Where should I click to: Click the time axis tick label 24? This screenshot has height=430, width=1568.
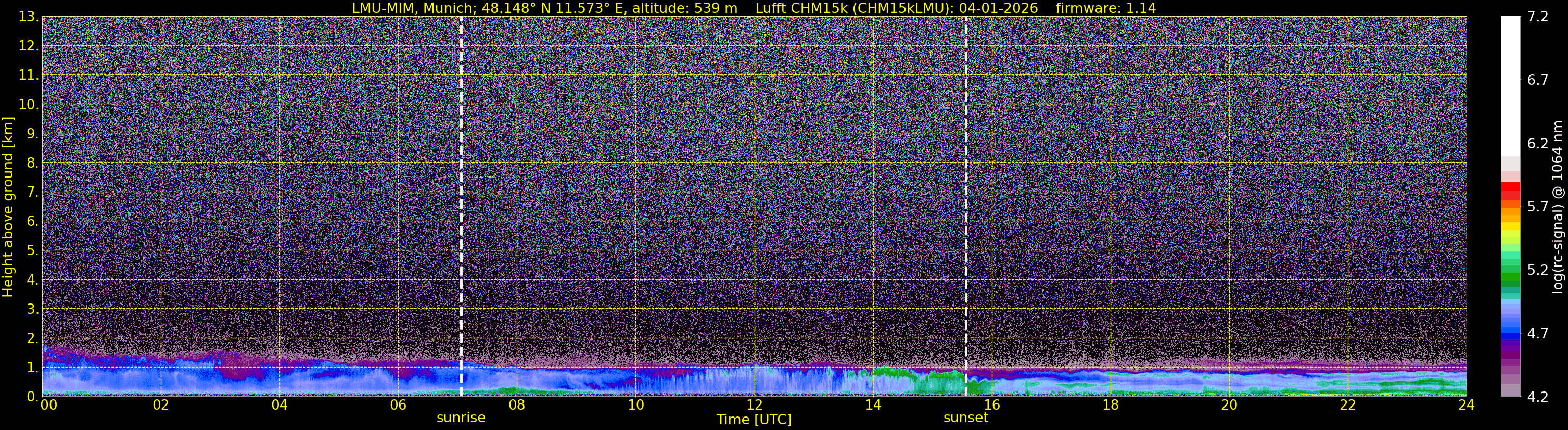(x=1467, y=406)
